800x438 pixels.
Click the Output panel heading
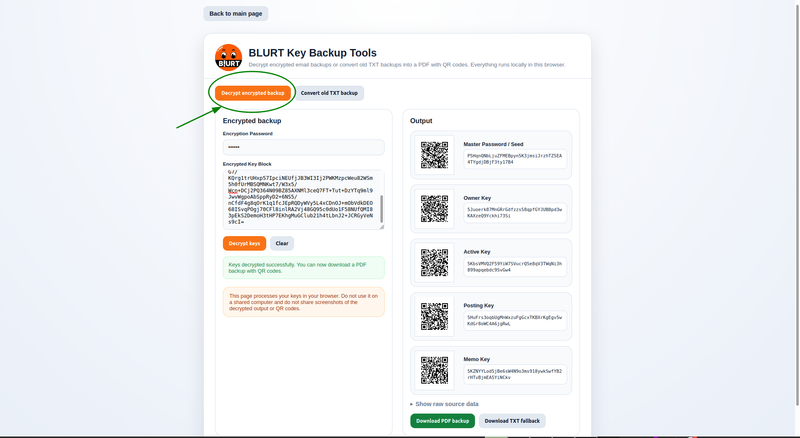coord(421,121)
